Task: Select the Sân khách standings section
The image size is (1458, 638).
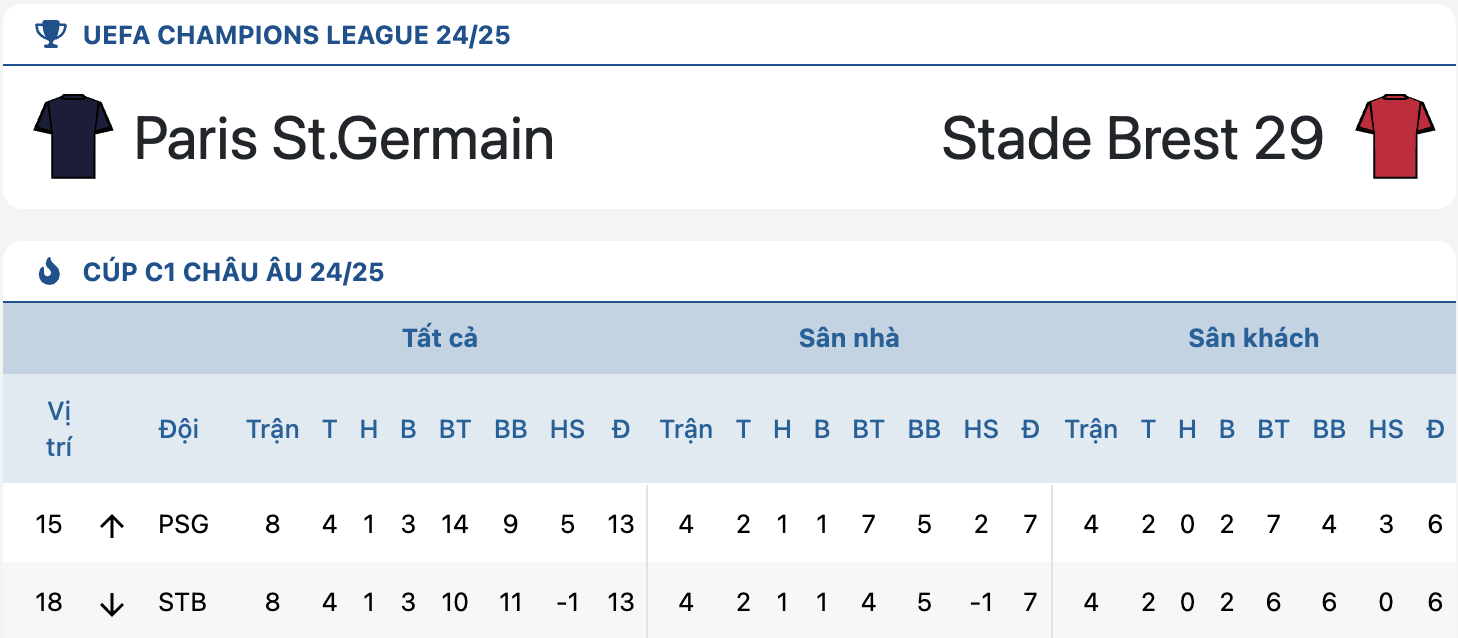Action: [1253, 338]
